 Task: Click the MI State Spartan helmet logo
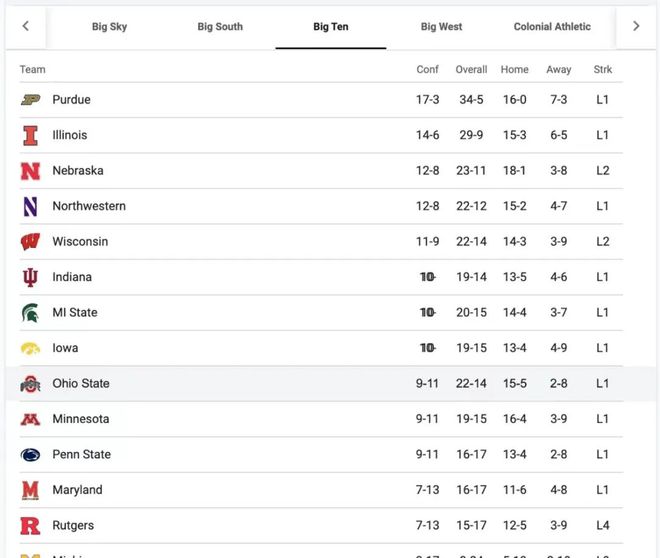tap(30, 313)
